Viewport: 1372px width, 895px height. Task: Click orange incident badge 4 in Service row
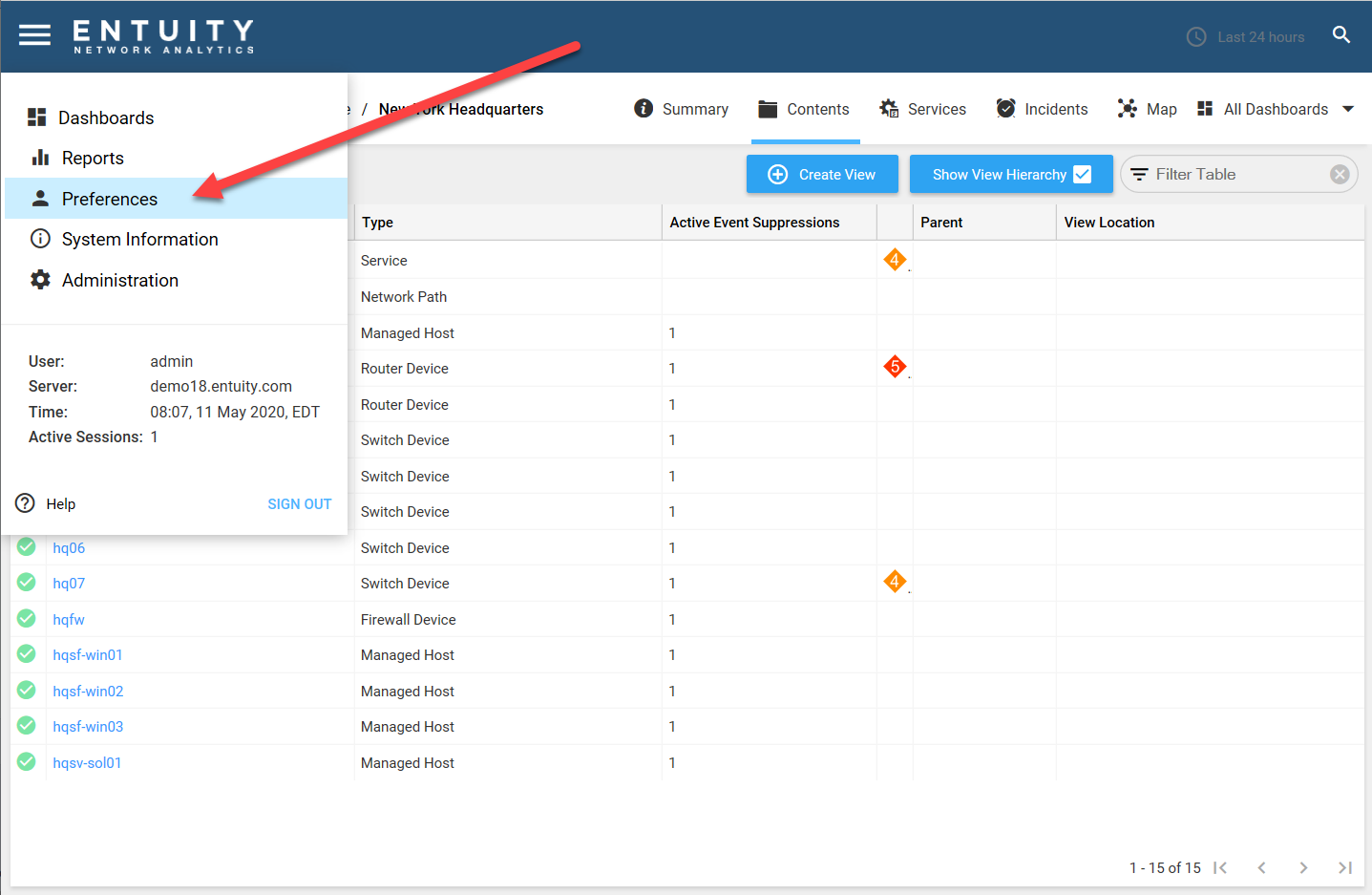click(895, 260)
